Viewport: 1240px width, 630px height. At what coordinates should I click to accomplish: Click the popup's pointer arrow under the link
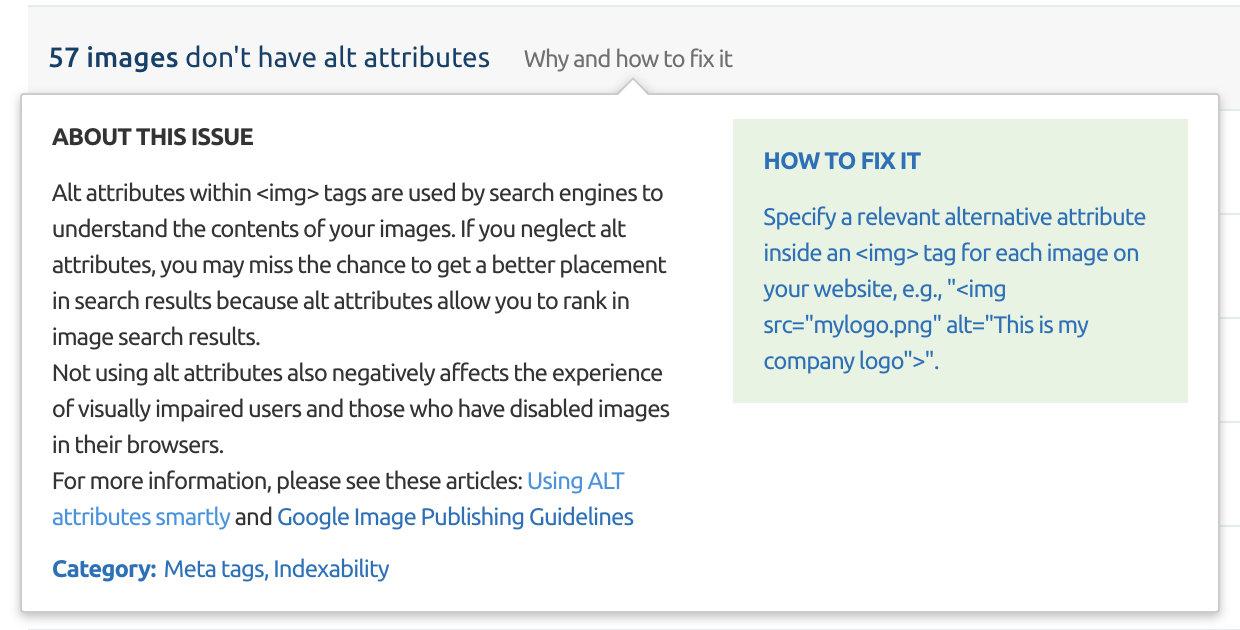click(x=631, y=88)
